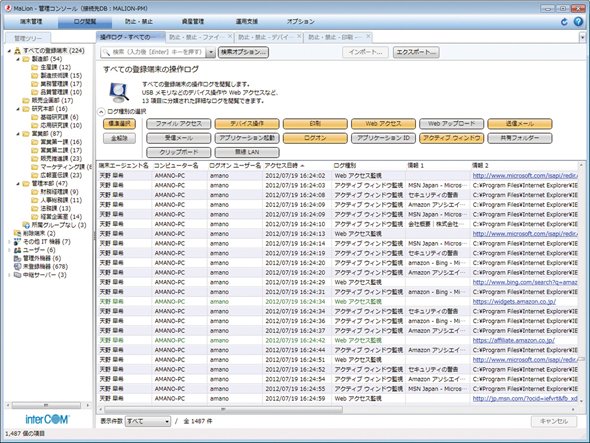Collapse the ログ種別の選択 section chevron

pos(101,112)
